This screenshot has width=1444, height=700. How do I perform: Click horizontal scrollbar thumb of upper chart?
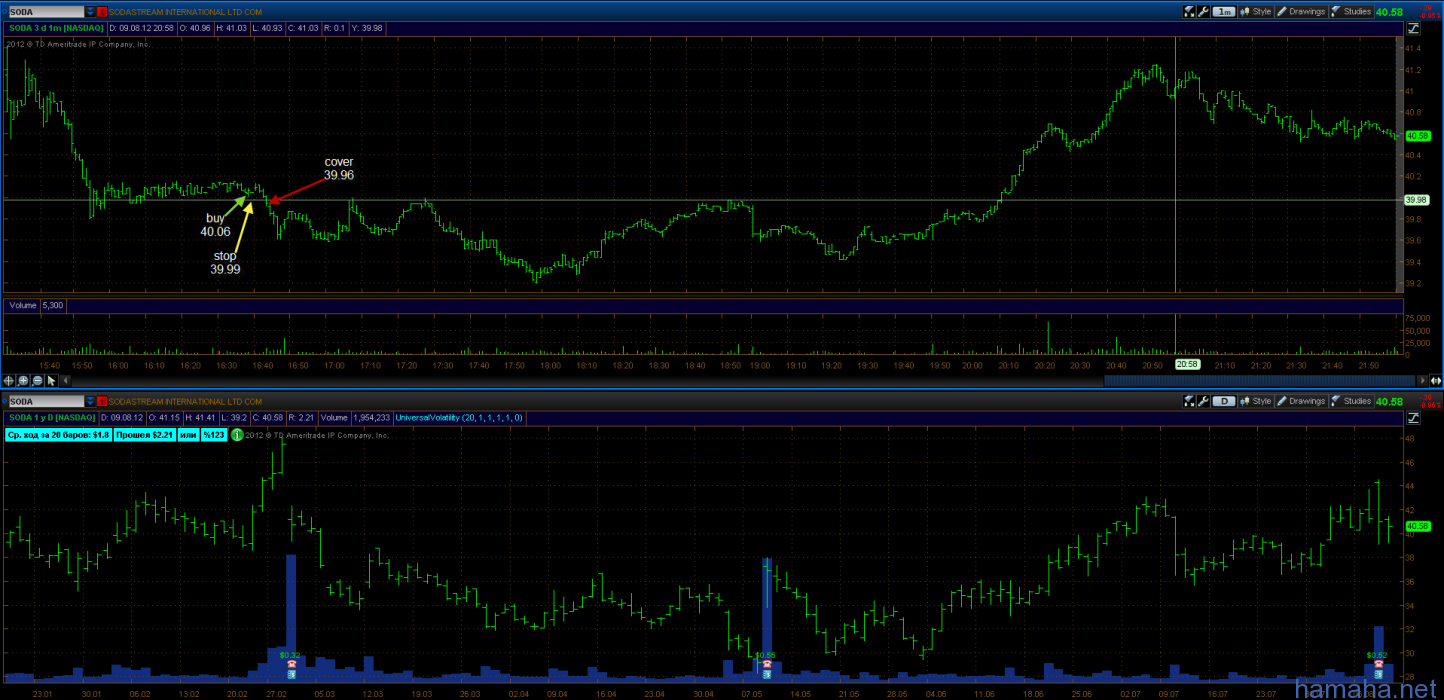[1258, 381]
